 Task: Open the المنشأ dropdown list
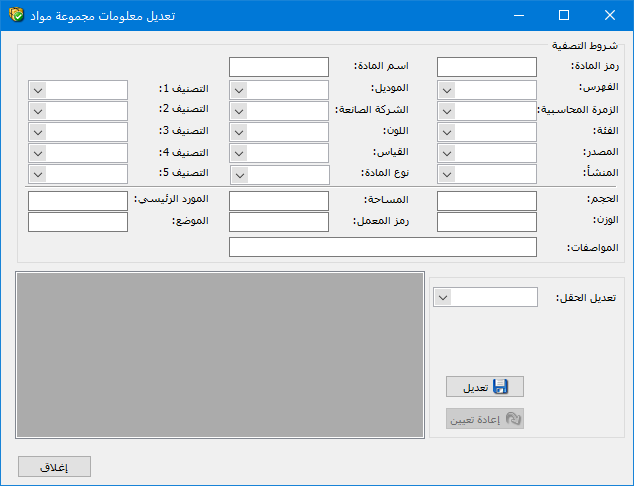pyautogui.click(x=447, y=174)
